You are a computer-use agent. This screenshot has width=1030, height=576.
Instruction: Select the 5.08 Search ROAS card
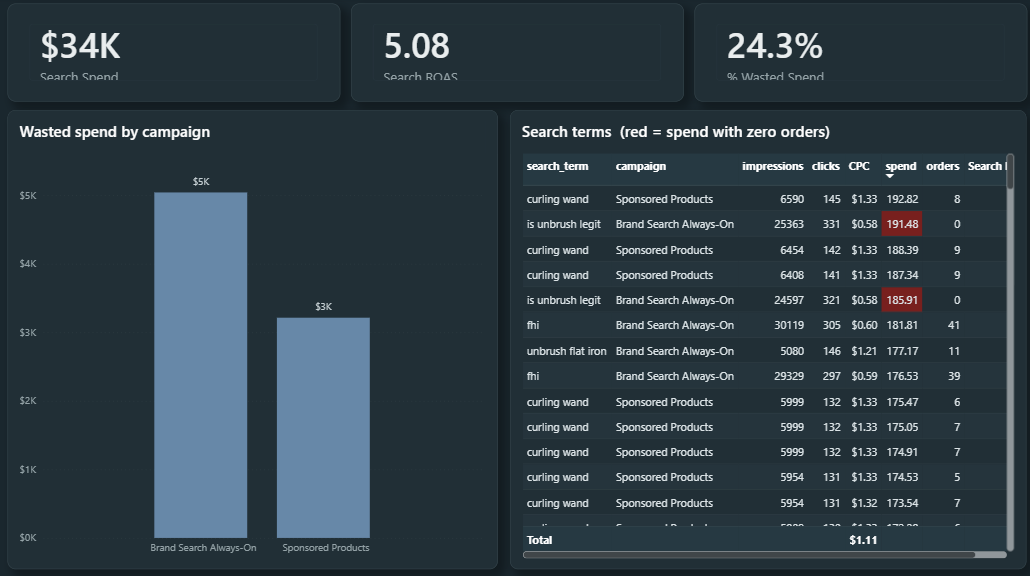(518, 53)
